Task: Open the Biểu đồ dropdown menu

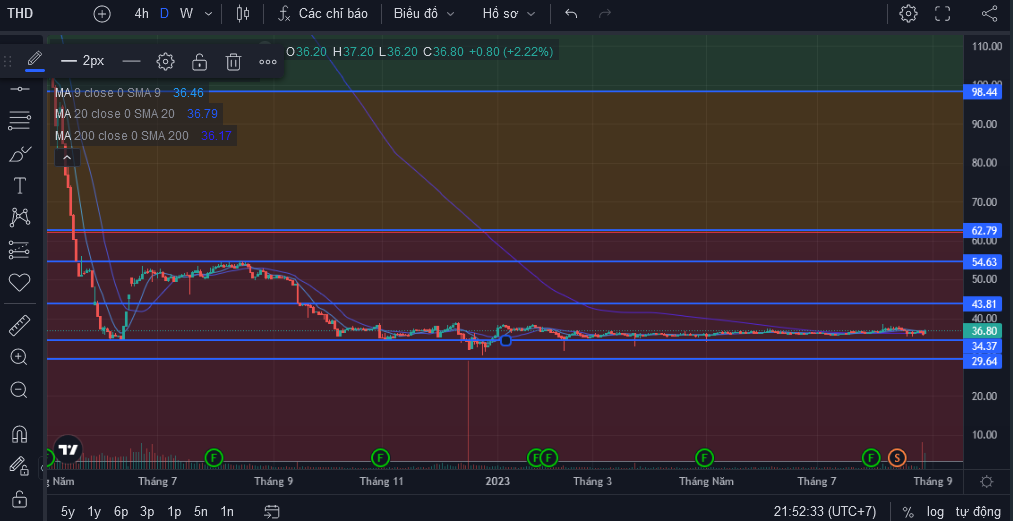Action: click(x=424, y=14)
